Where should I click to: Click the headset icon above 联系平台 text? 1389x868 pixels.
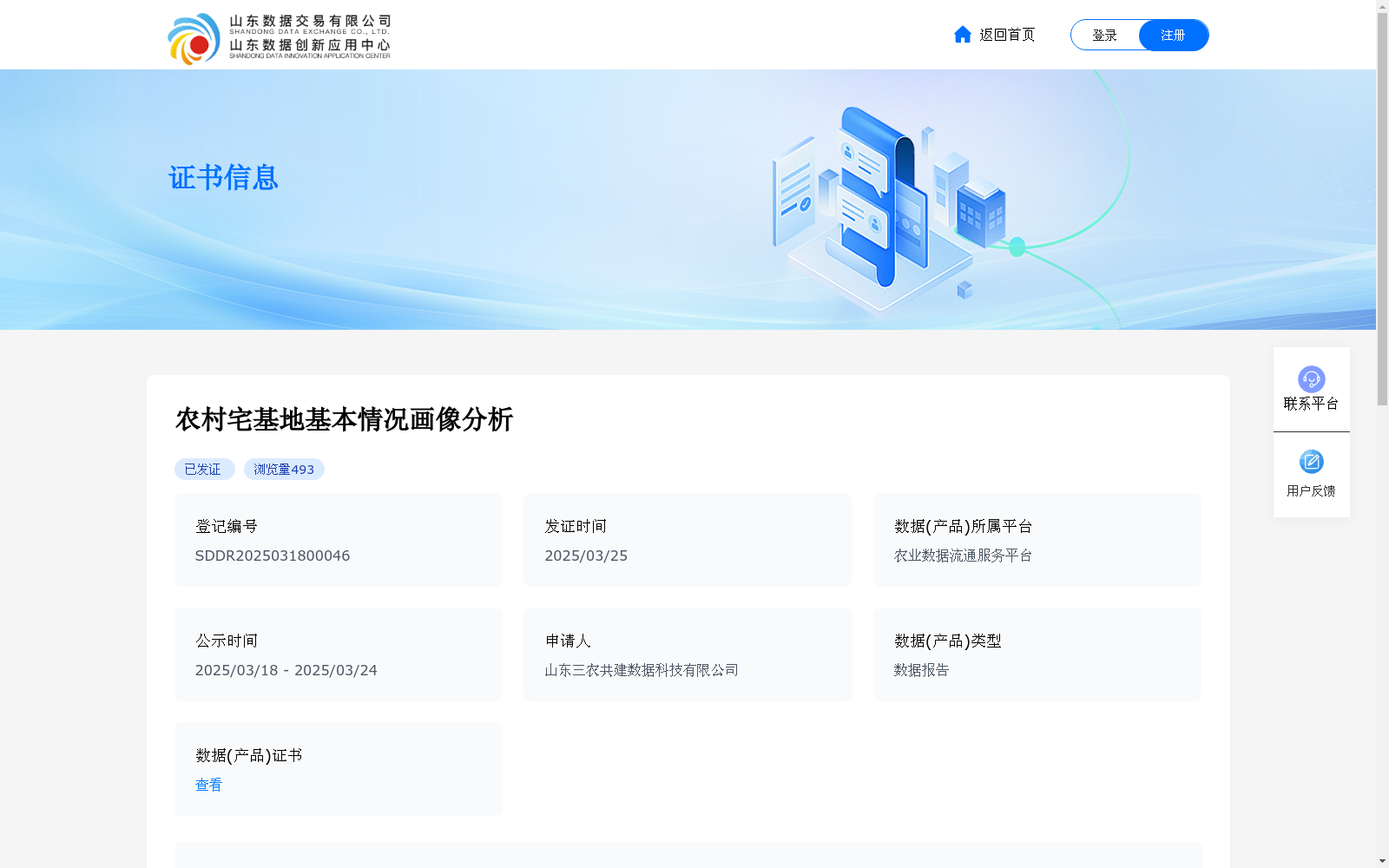(x=1311, y=378)
